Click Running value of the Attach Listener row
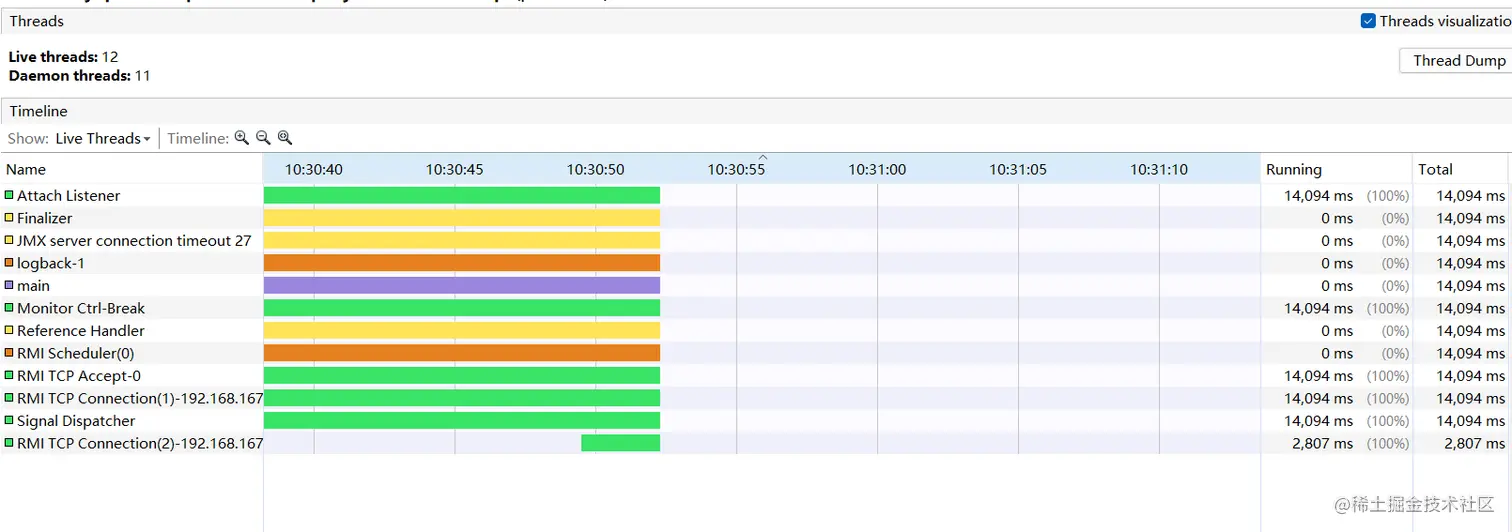1512x532 pixels. (1318, 196)
